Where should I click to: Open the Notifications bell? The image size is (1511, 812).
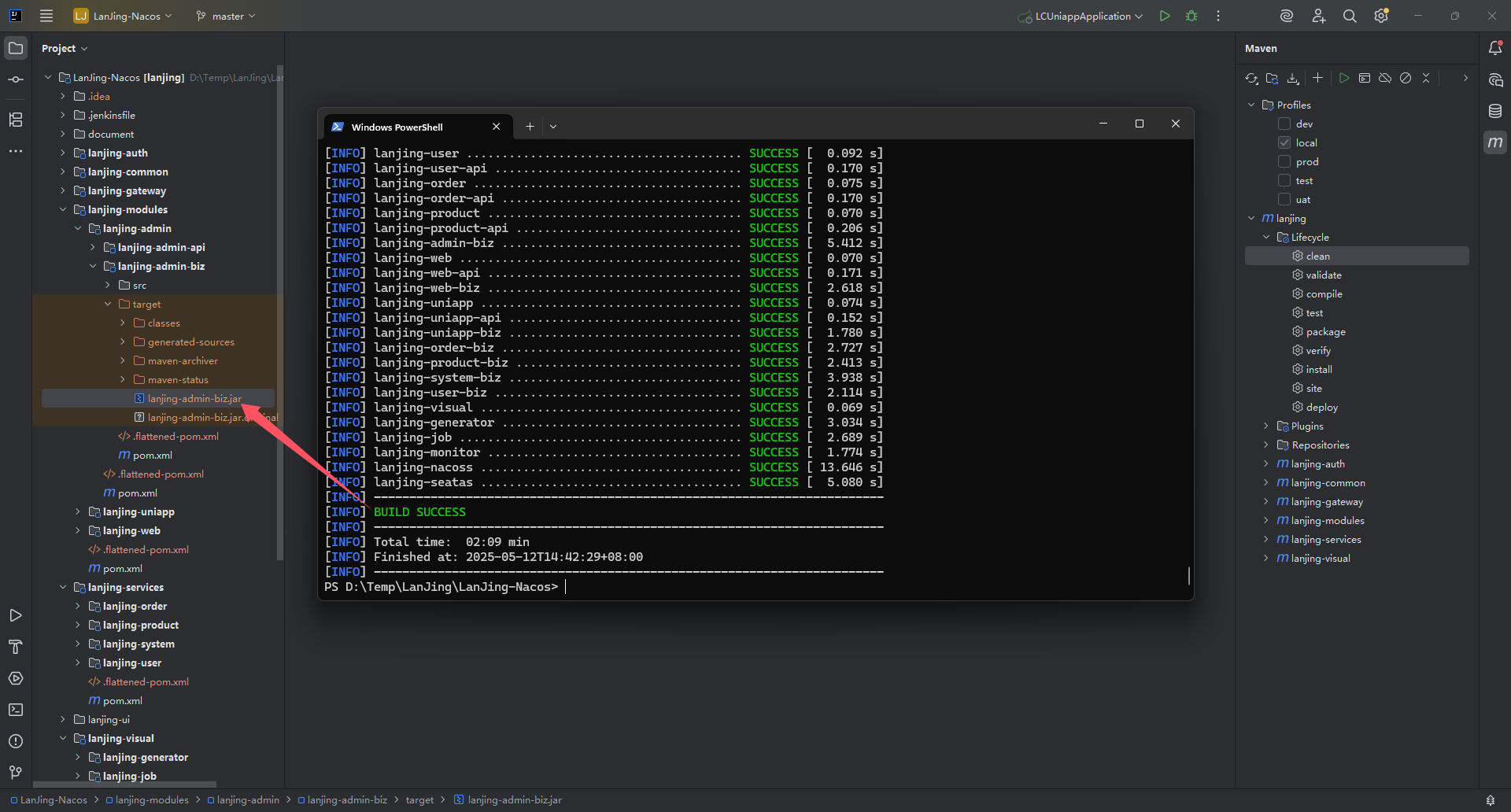tap(1495, 48)
